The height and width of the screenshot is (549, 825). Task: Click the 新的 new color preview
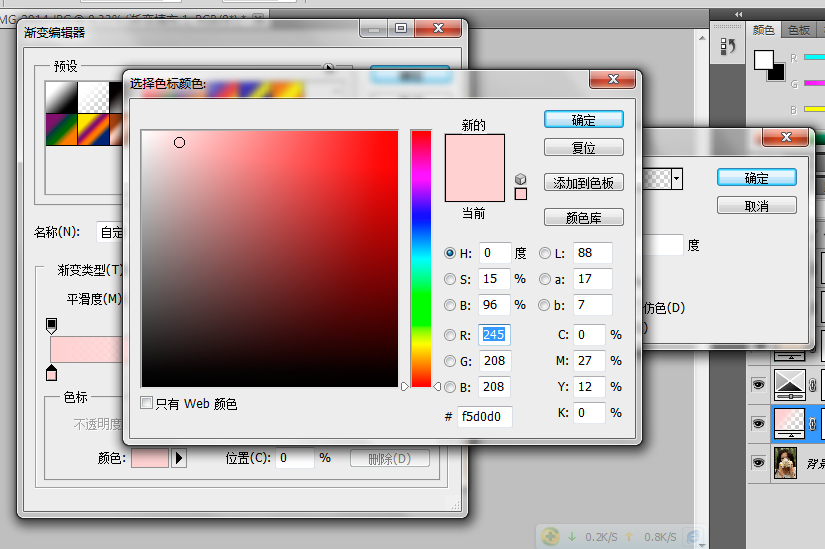pyautogui.click(x=475, y=151)
